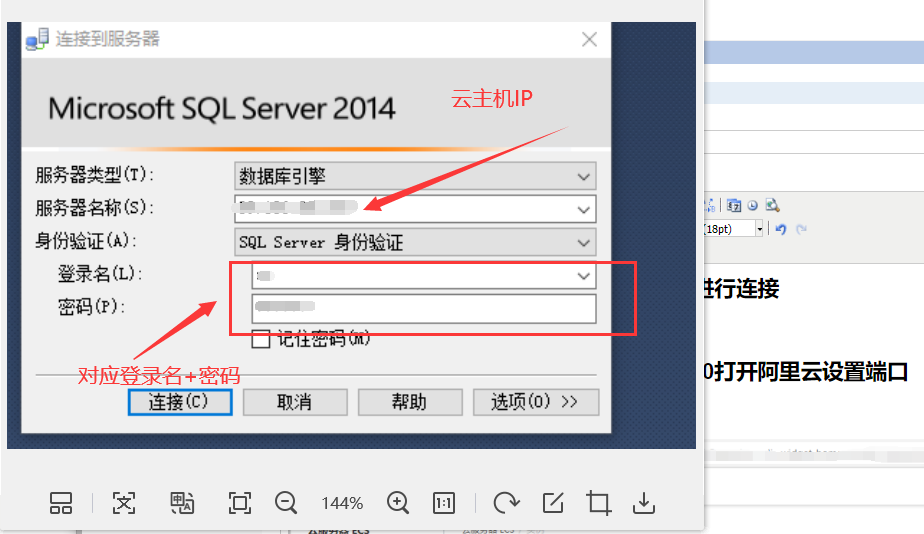Click the 144% zoom level text

coord(342,503)
